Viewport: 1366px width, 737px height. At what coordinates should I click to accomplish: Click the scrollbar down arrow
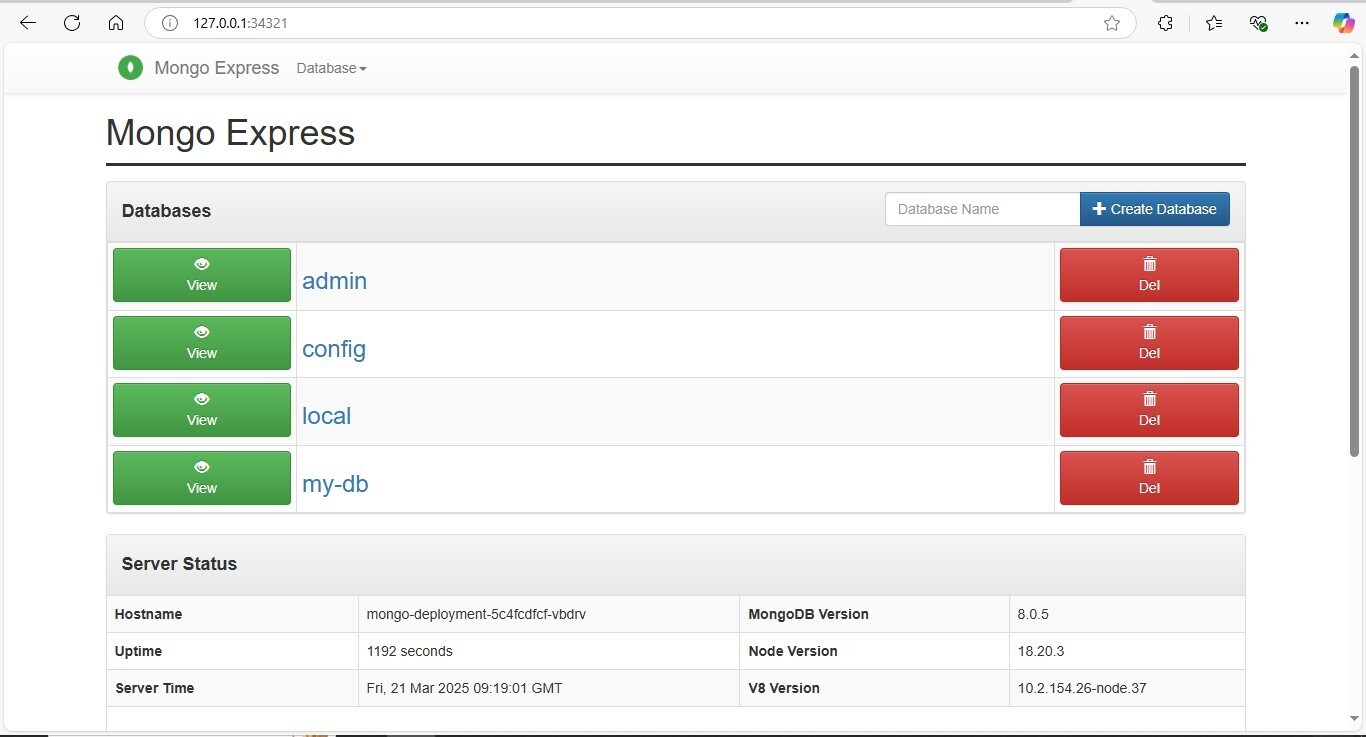click(x=1356, y=718)
